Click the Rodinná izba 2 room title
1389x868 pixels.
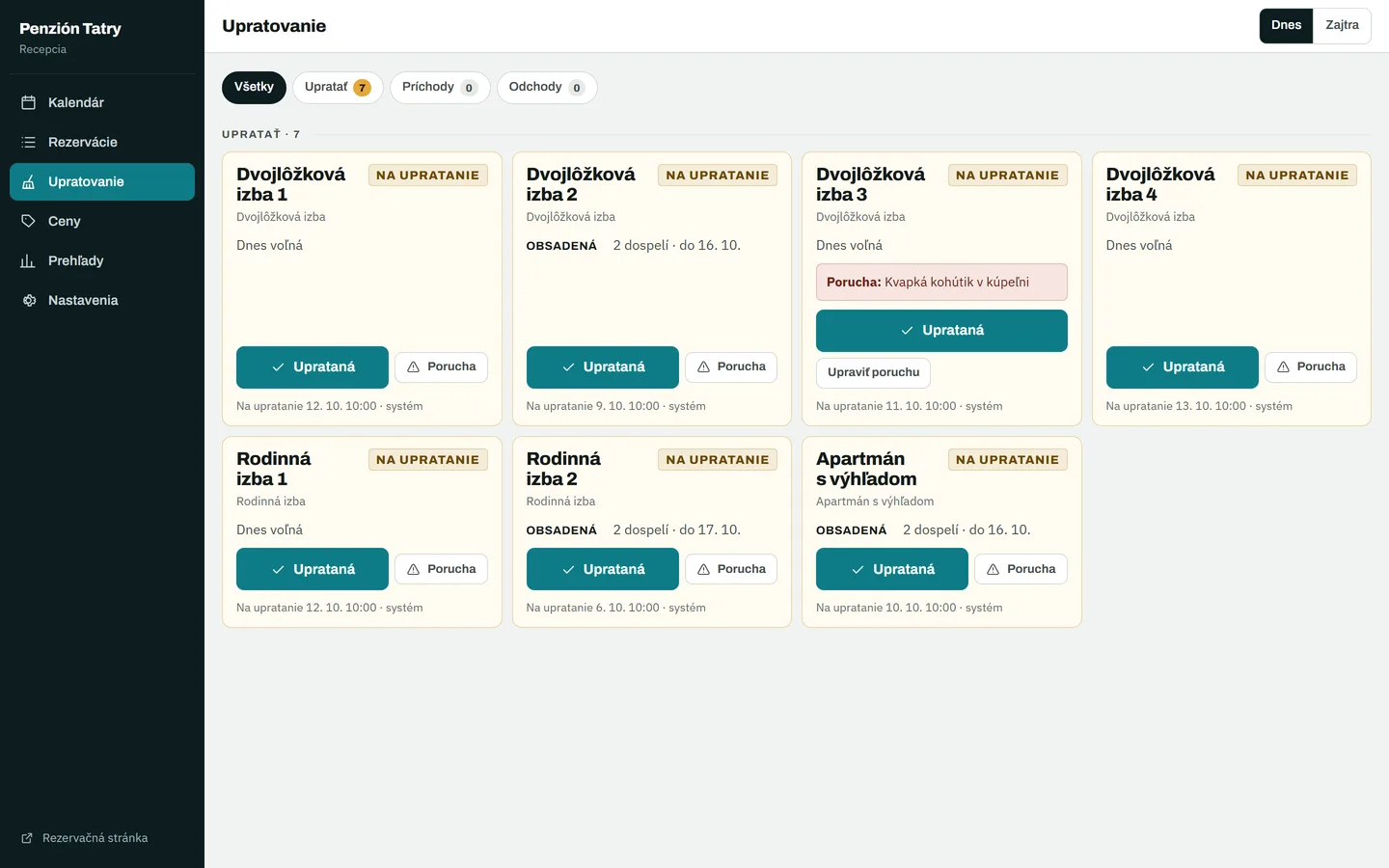click(x=563, y=469)
